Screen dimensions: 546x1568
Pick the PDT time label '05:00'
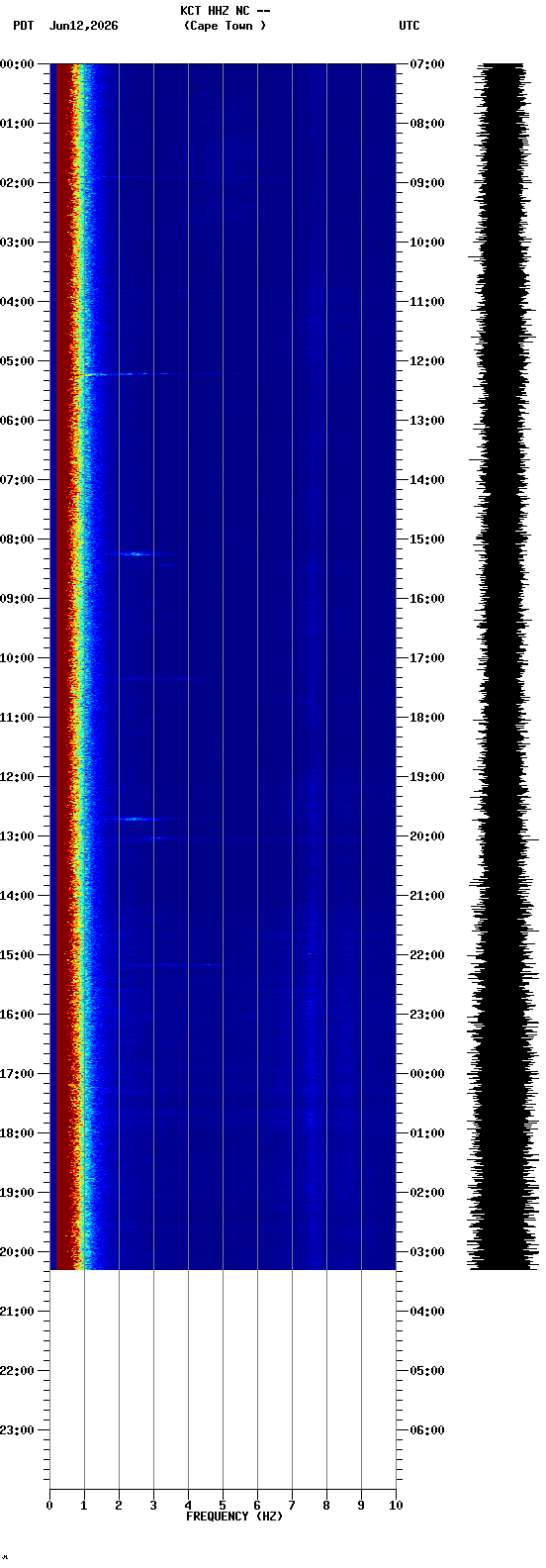click(x=18, y=361)
